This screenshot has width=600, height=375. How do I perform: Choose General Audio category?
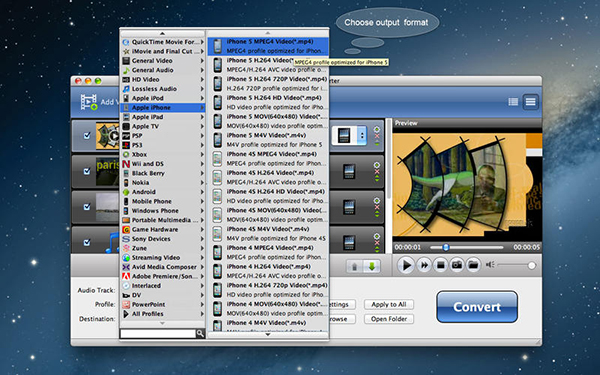click(x=163, y=70)
